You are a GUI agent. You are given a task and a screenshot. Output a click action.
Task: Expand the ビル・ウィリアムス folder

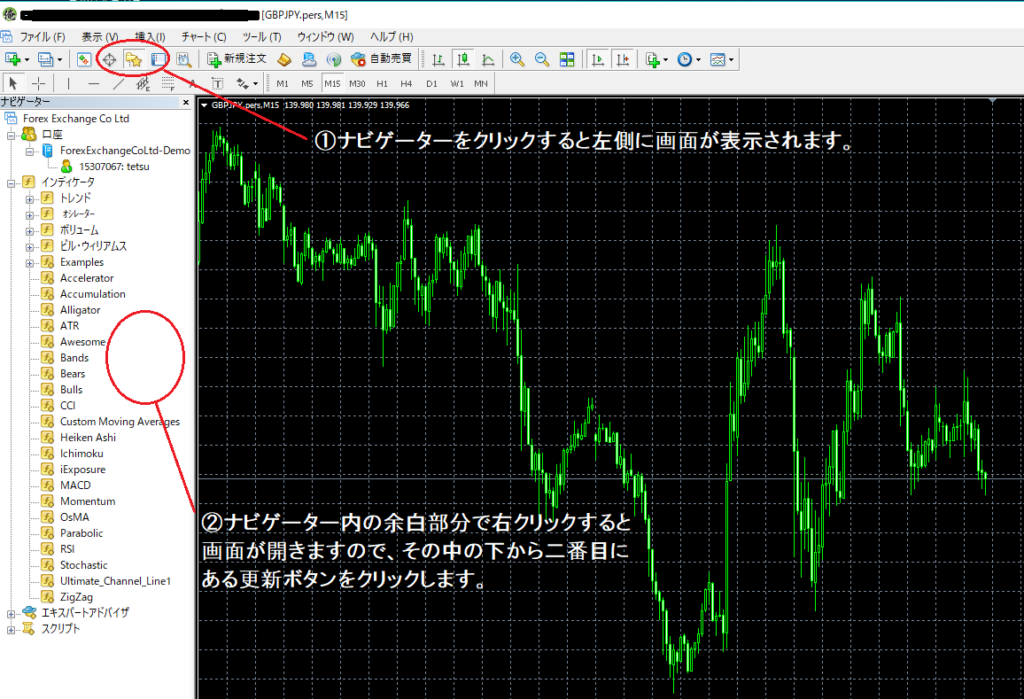click(29, 247)
